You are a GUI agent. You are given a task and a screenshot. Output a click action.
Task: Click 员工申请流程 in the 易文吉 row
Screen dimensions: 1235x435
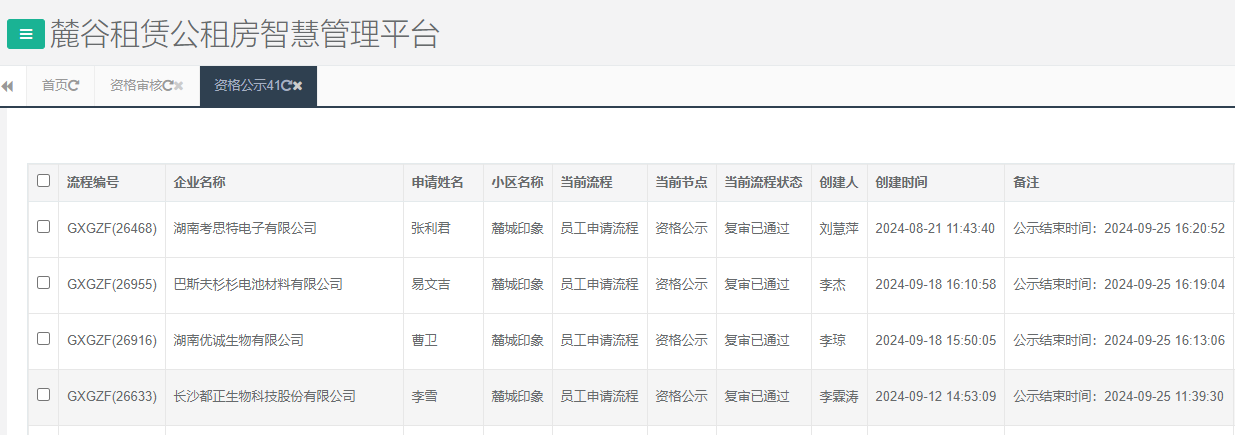click(599, 285)
